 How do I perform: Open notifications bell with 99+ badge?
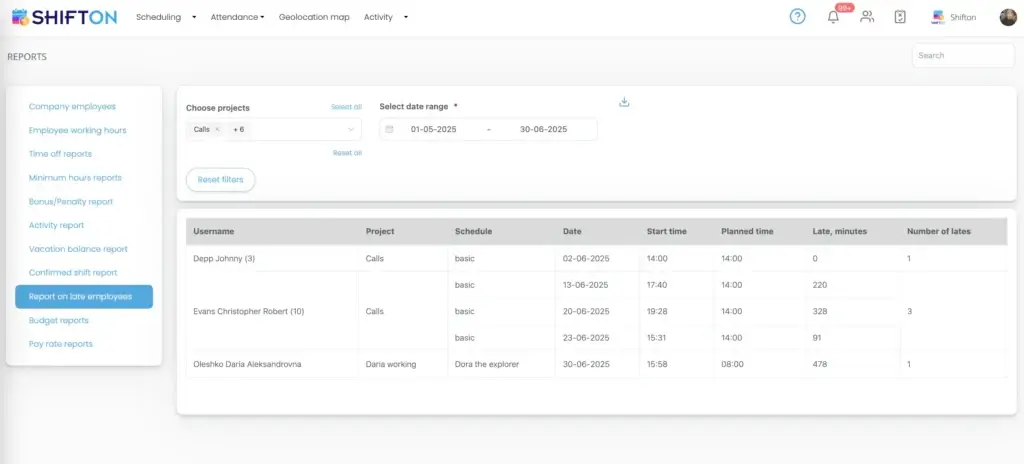tap(833, 17)
